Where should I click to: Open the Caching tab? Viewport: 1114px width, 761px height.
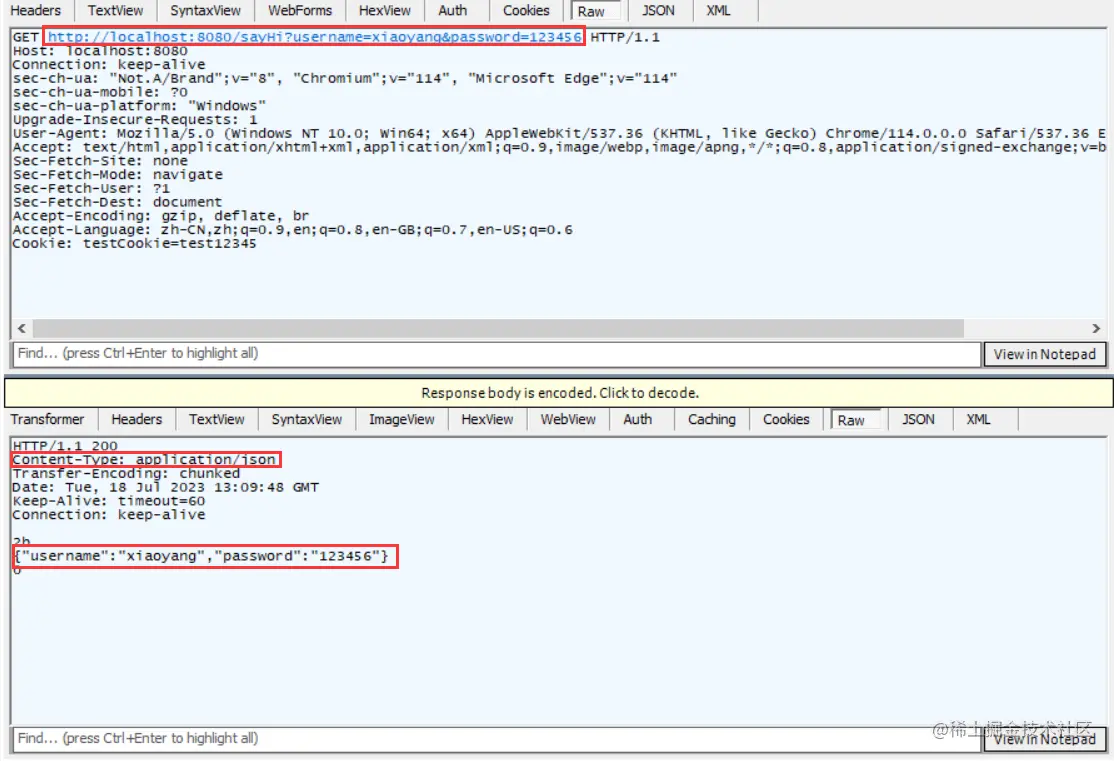(711, 419)
